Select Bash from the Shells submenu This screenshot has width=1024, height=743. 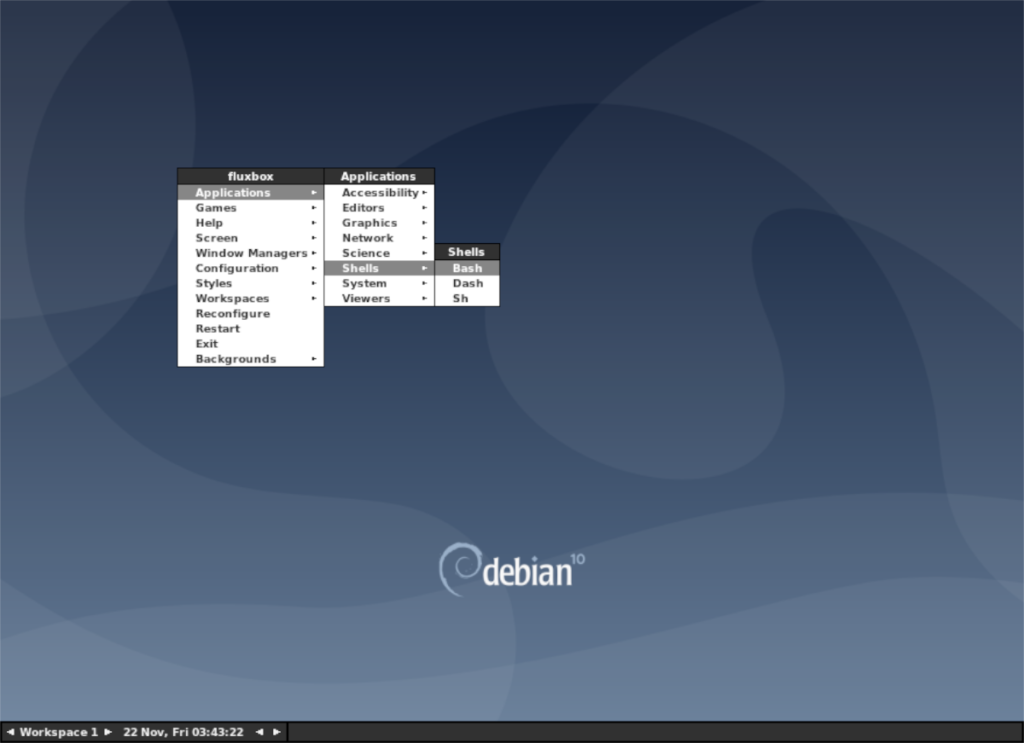[x=466, y=268]
